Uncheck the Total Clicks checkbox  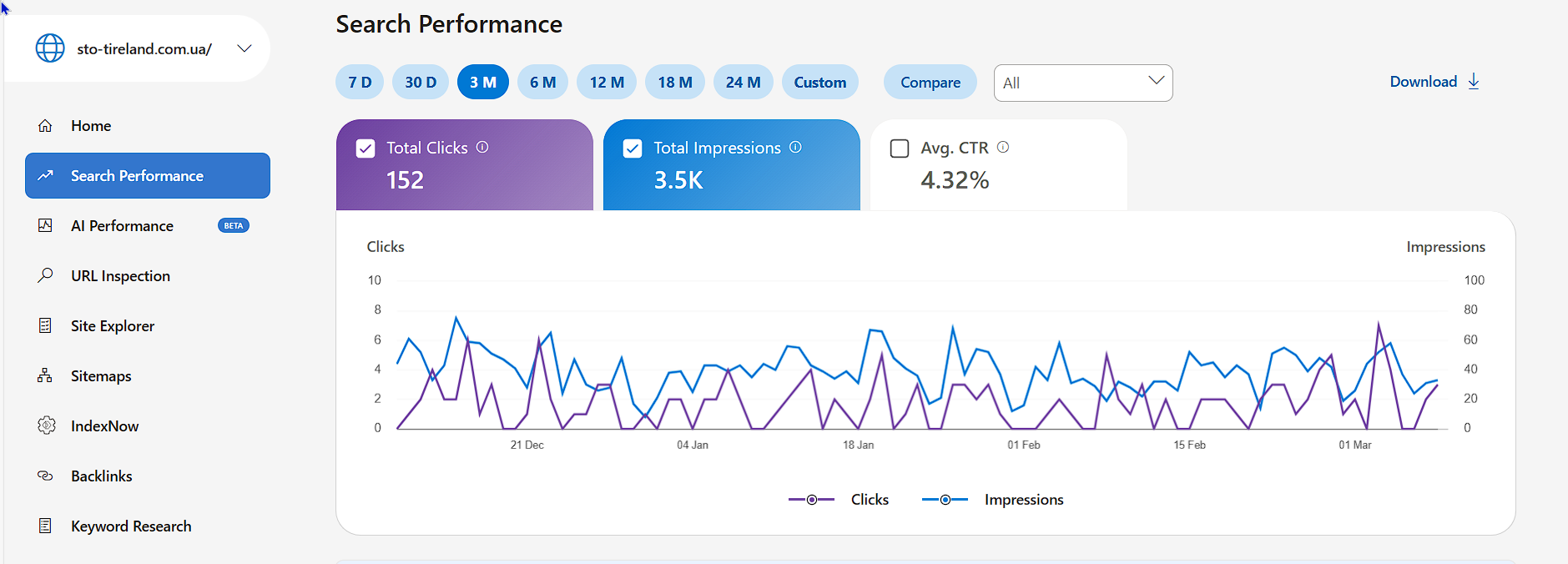tap(366, 149)
